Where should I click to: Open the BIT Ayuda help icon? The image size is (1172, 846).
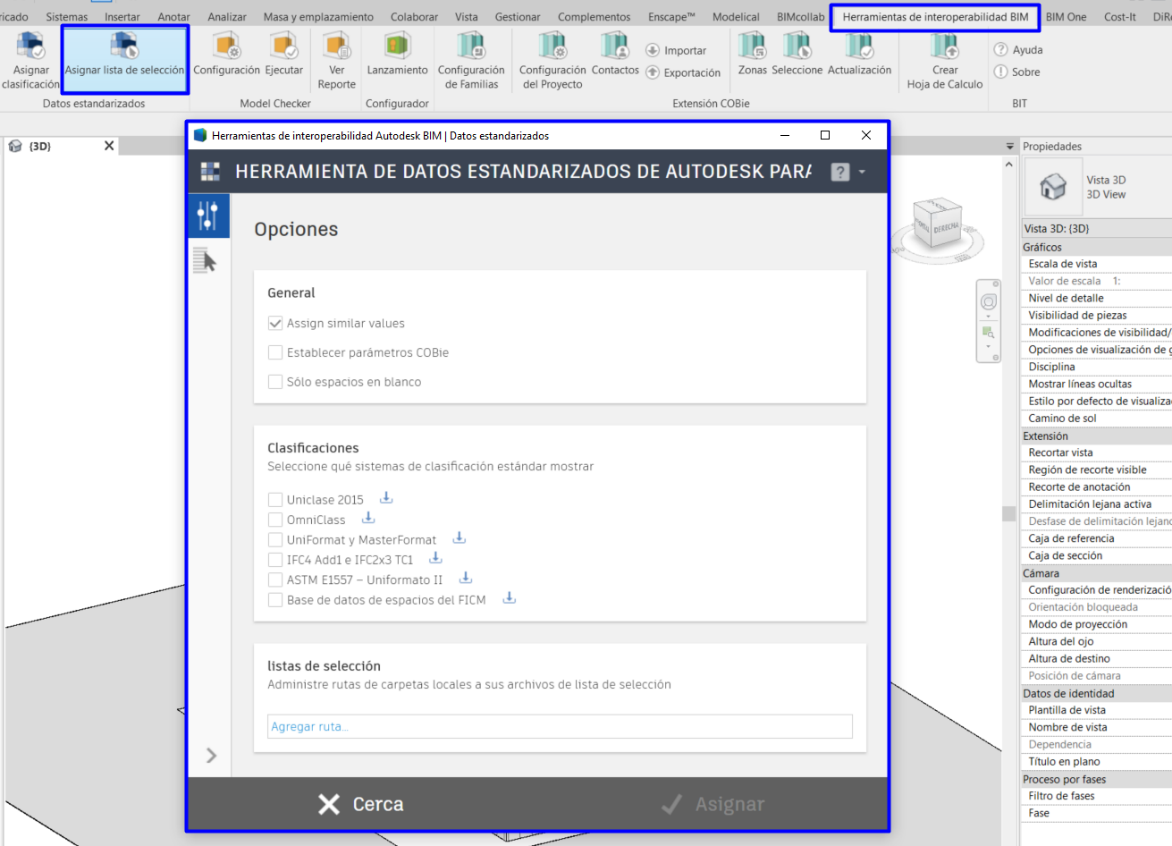[1001, 49]
